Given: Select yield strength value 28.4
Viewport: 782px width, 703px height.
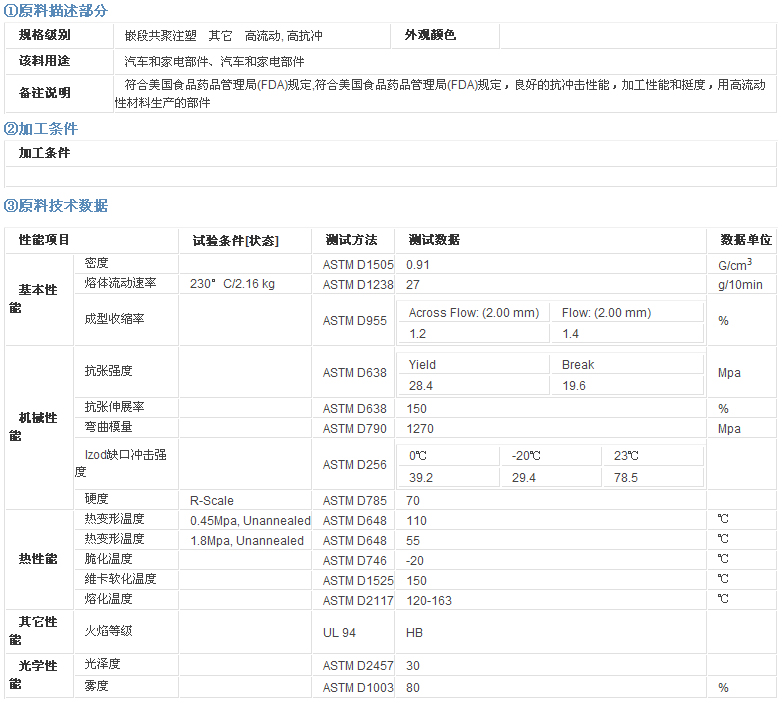Looking at the screenshot, I should 421,385.
